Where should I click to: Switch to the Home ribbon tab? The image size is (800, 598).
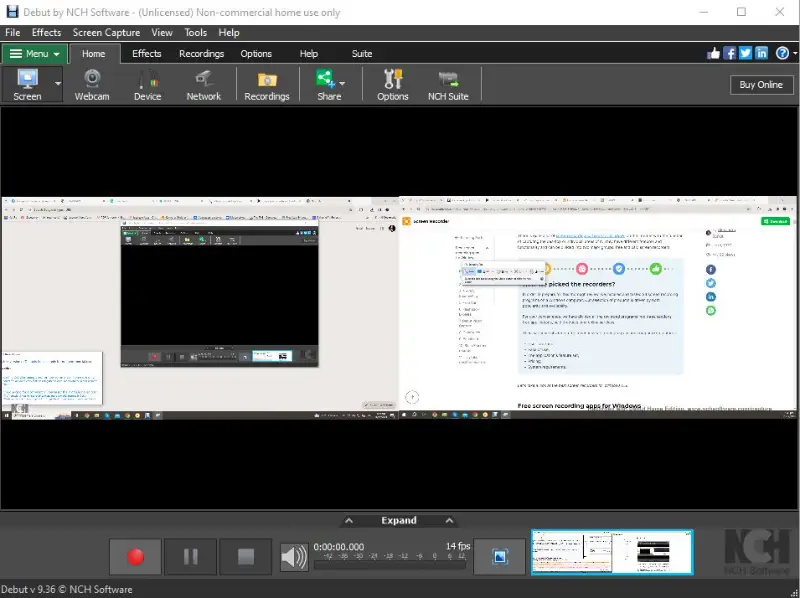coord(94,54)
